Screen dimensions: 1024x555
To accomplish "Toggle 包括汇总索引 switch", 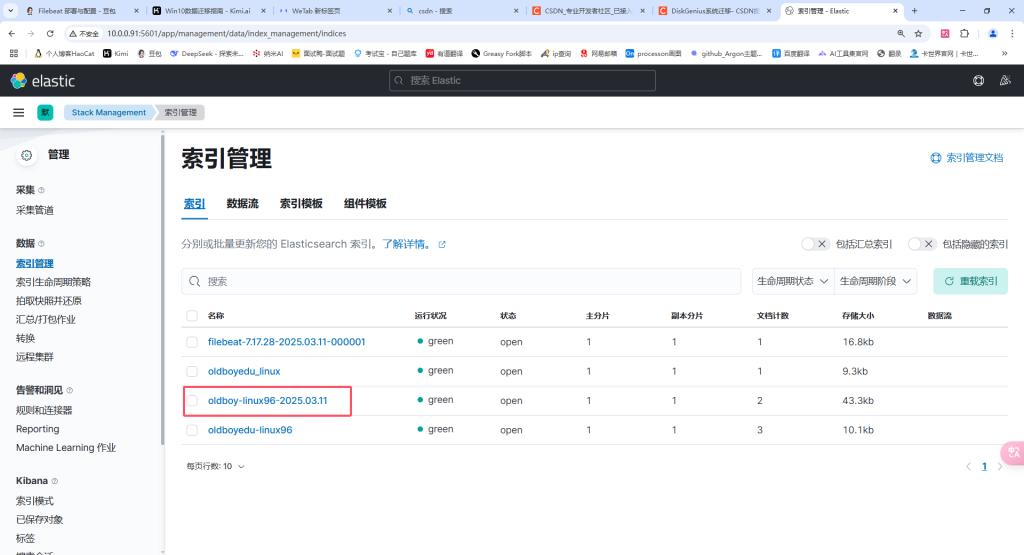I will [816, 244].
